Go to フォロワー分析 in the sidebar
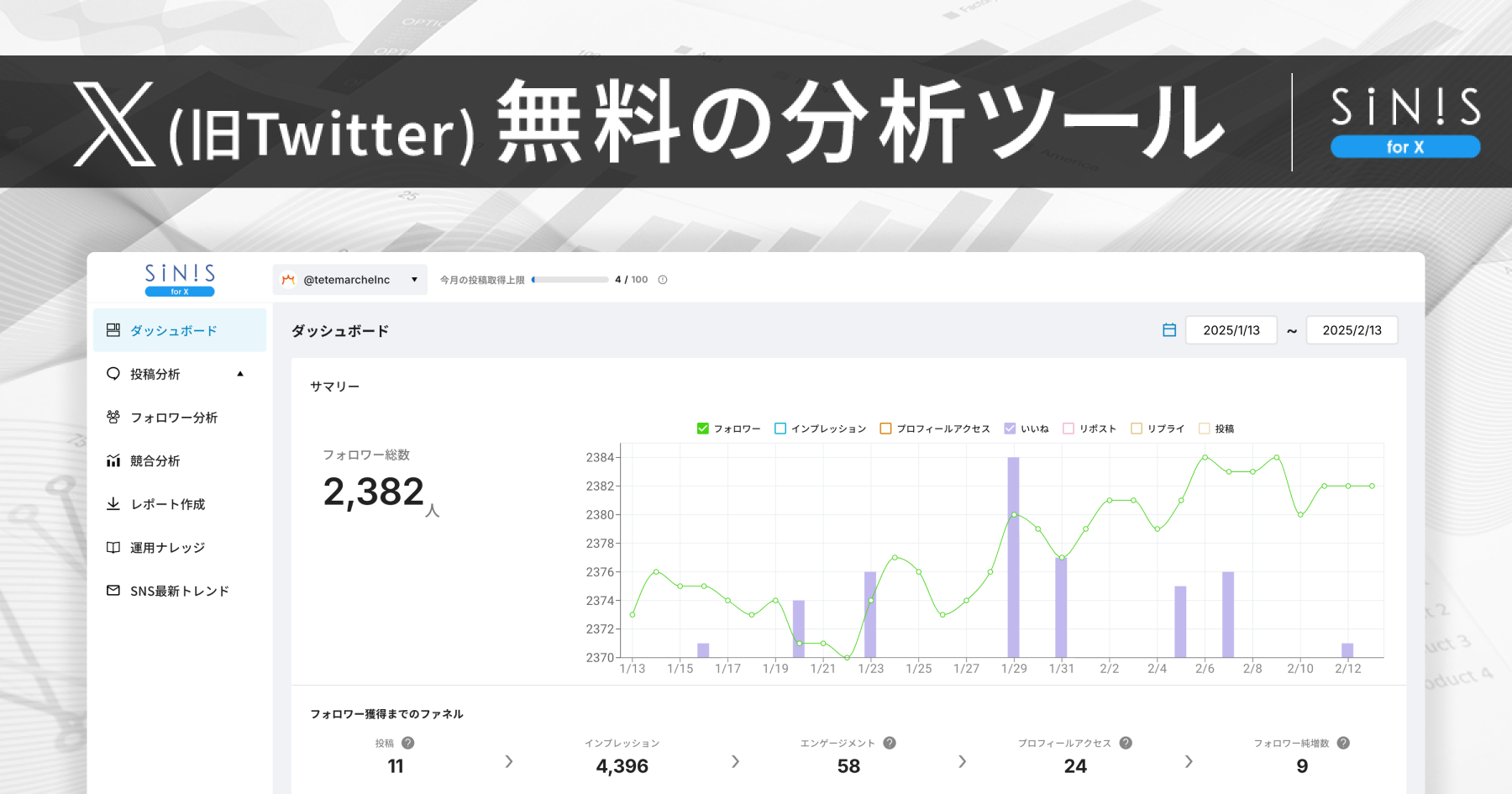 pyautogui.click(x=180, y=417)
